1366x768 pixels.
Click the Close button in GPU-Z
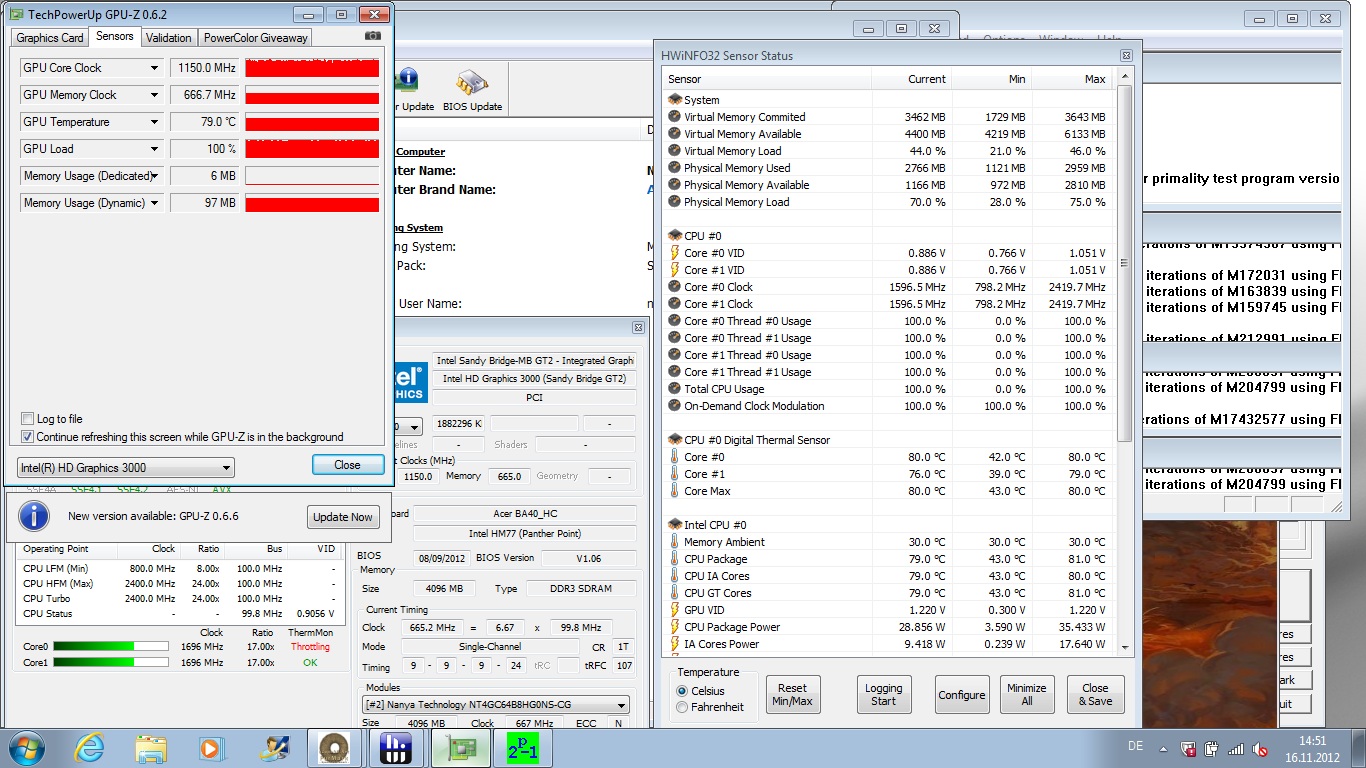click(348, 465)
